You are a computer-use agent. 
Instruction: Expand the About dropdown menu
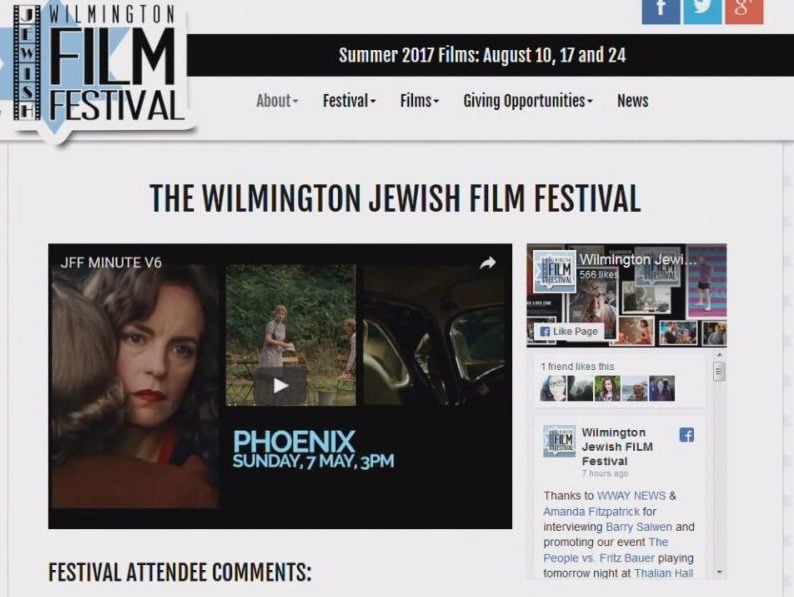point(277,101)
